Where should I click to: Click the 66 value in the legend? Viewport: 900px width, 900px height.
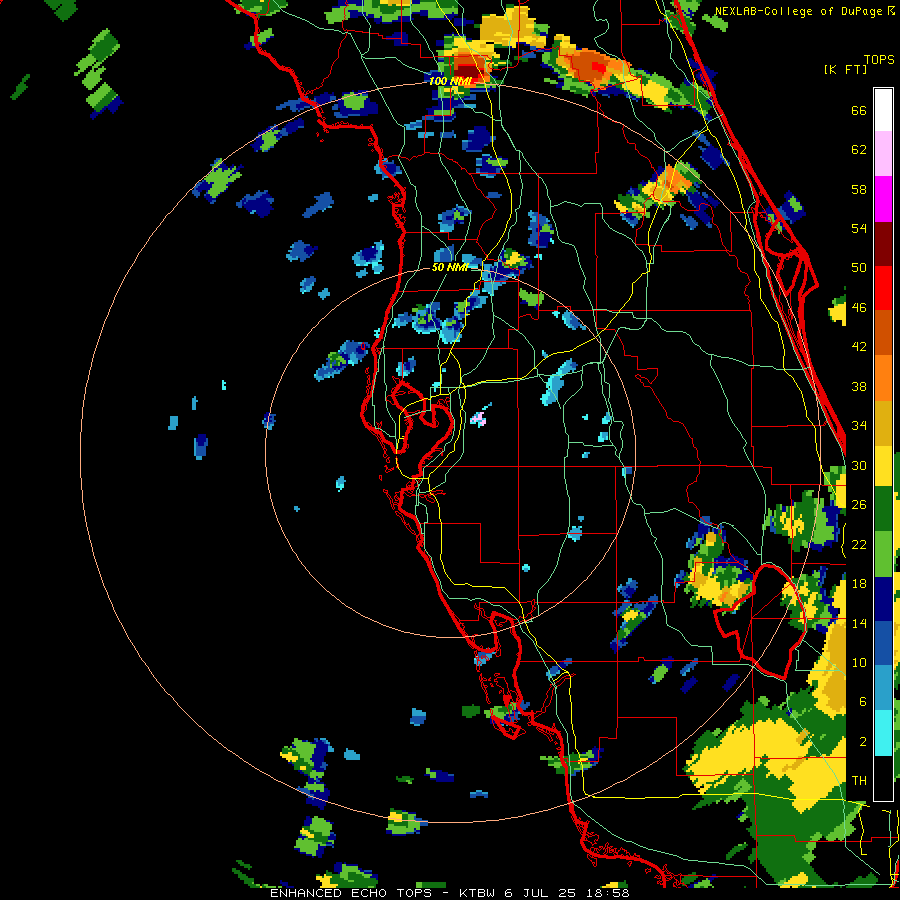tap(859, 111)
